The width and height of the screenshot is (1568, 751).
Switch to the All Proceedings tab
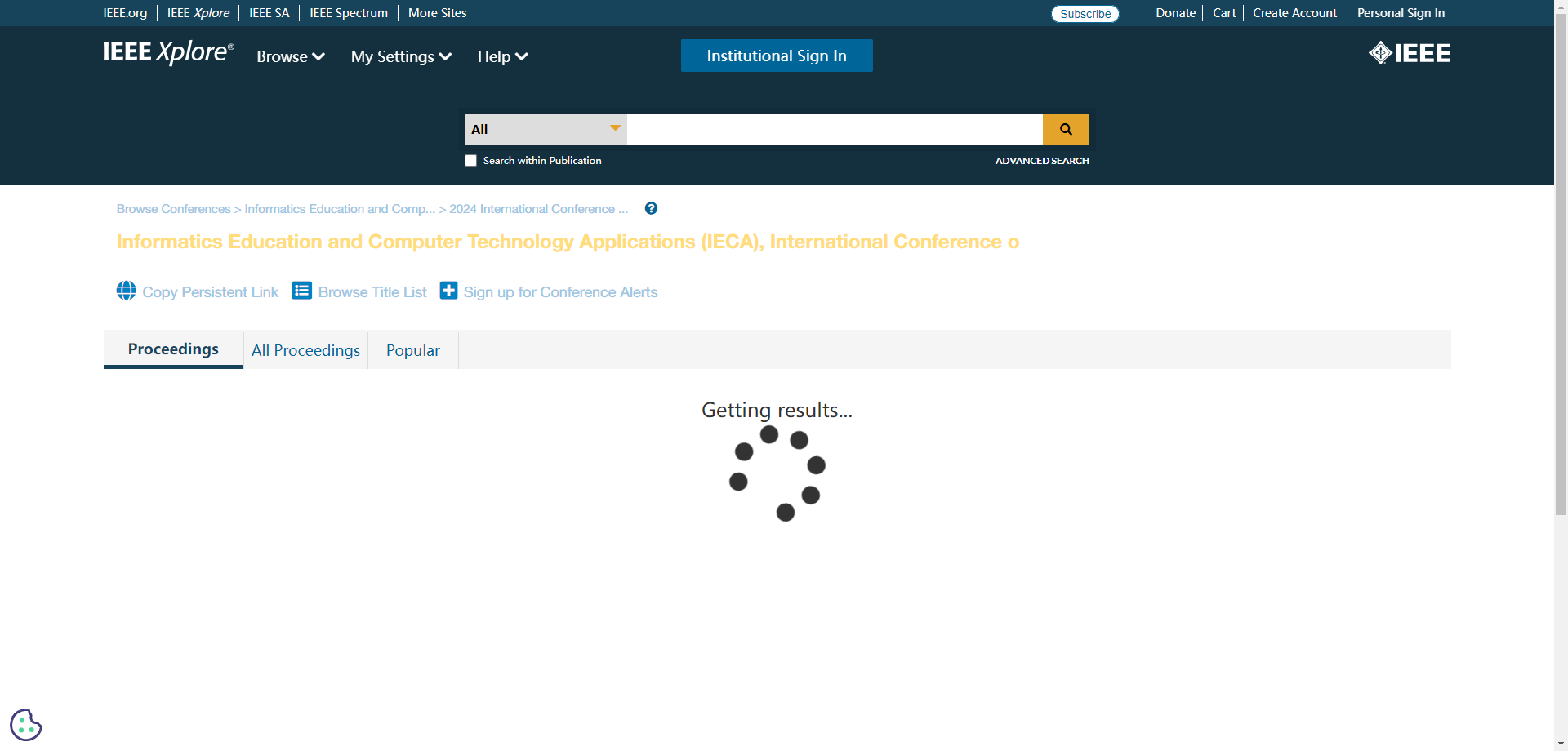coord(305,350)
